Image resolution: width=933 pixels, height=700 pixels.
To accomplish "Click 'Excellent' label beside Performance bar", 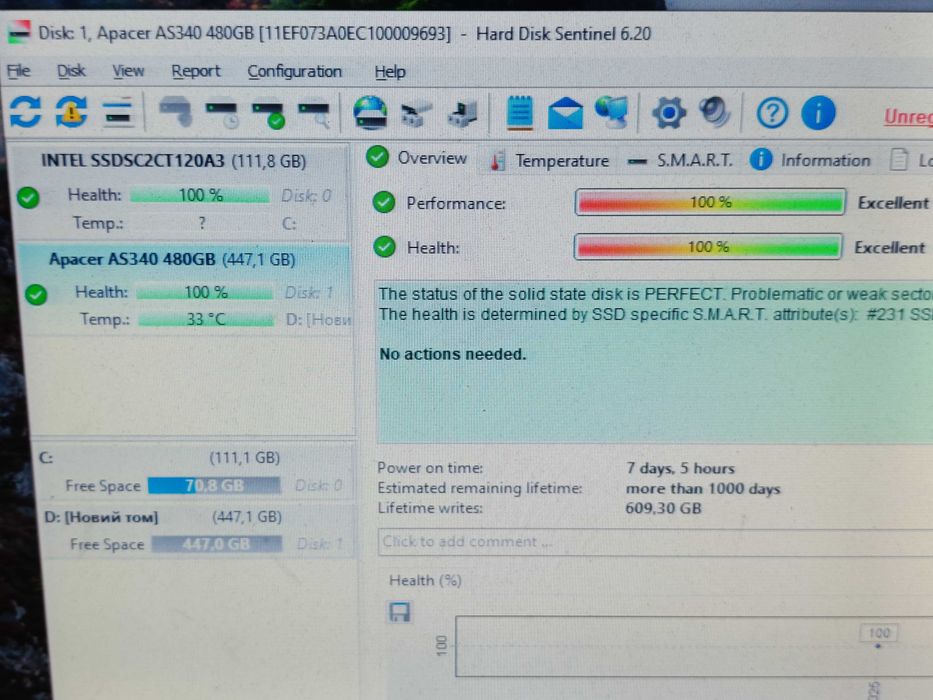I will click(893, 203).
